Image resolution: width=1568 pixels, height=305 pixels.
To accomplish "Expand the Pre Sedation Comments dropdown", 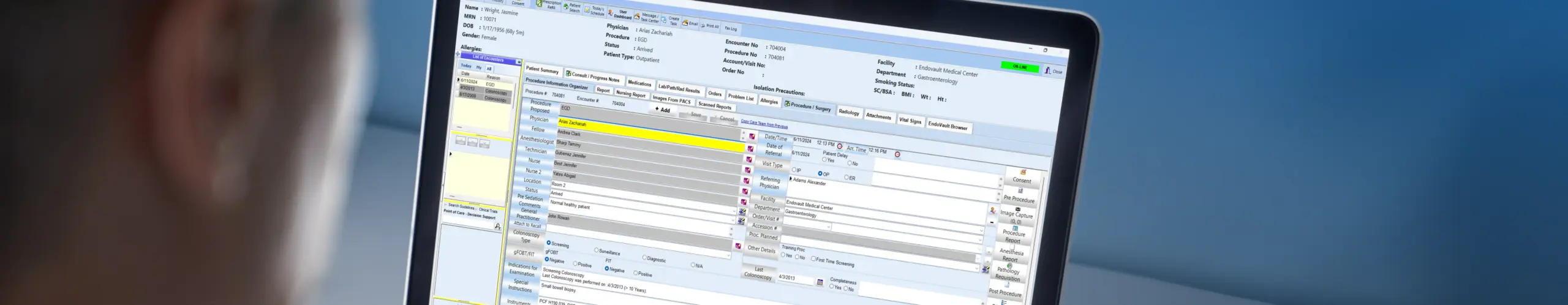I will pos(734,211).
